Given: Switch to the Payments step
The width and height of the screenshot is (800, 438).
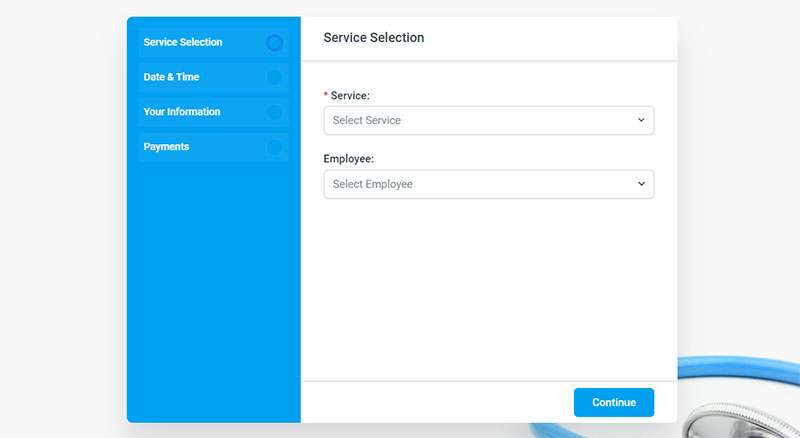Looking at the screenshot, I should pyautogui.click(x=214, y=147).
